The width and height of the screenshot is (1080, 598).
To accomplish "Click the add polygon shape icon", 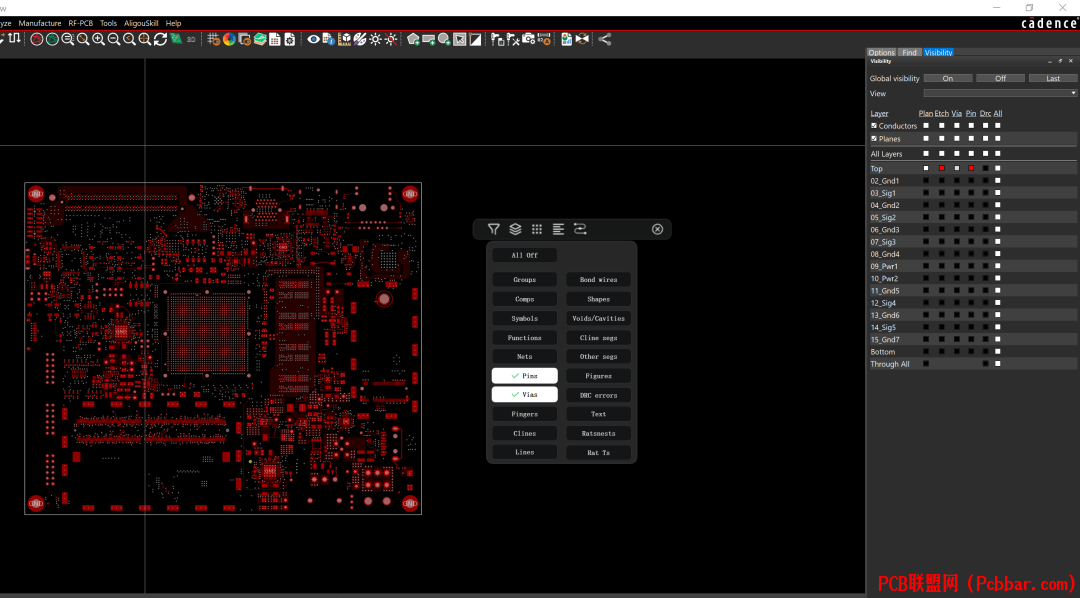I will [x=413, y=39].
